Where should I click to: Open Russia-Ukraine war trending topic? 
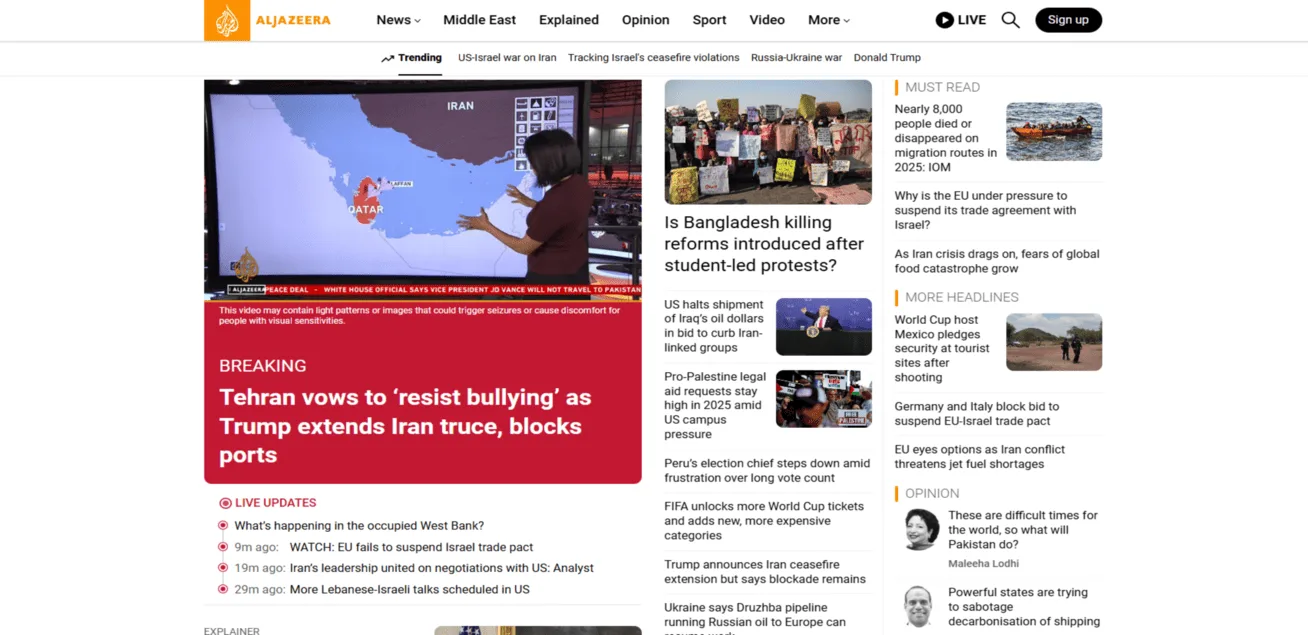(796, 58)
